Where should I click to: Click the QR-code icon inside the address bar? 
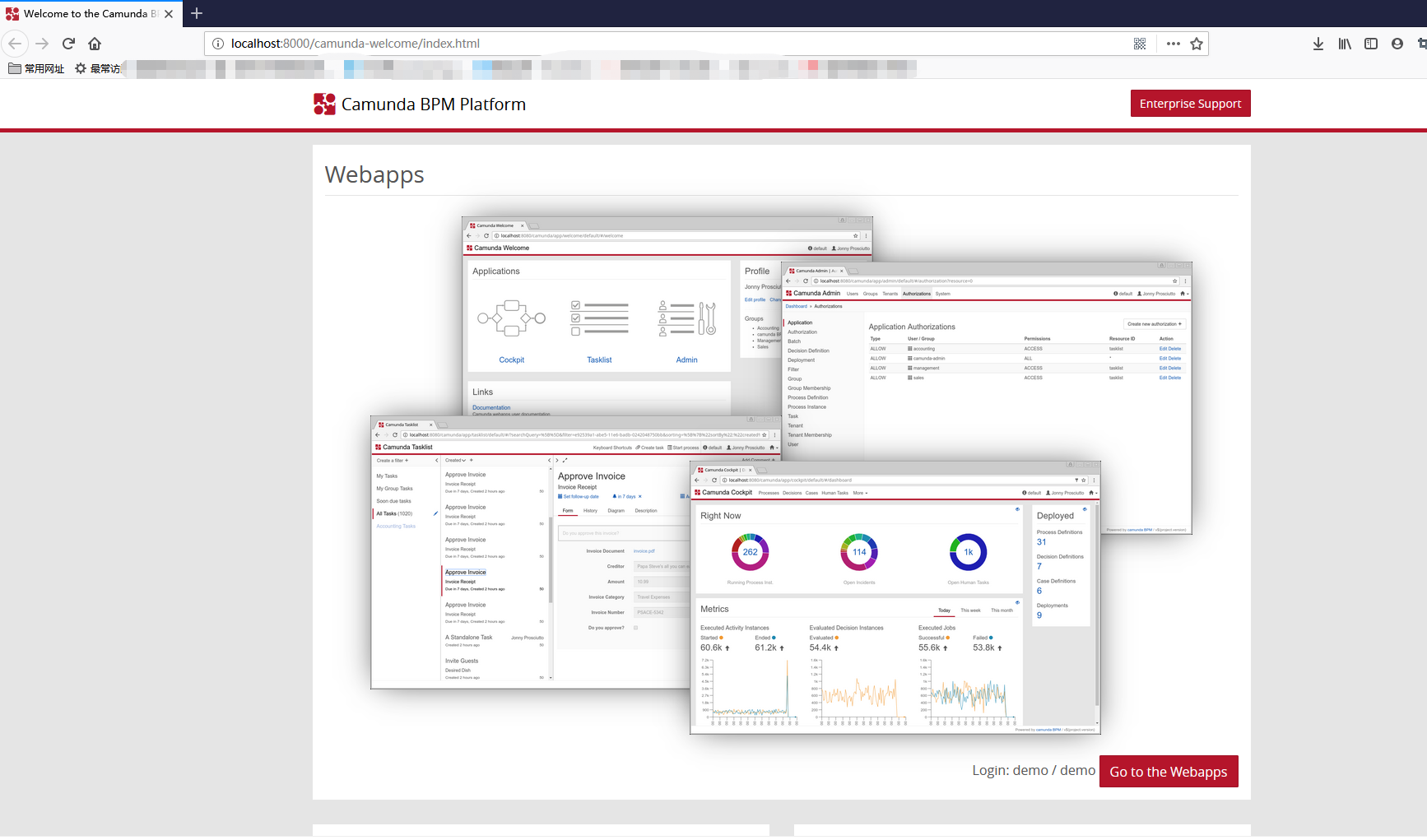point(1140,43)
